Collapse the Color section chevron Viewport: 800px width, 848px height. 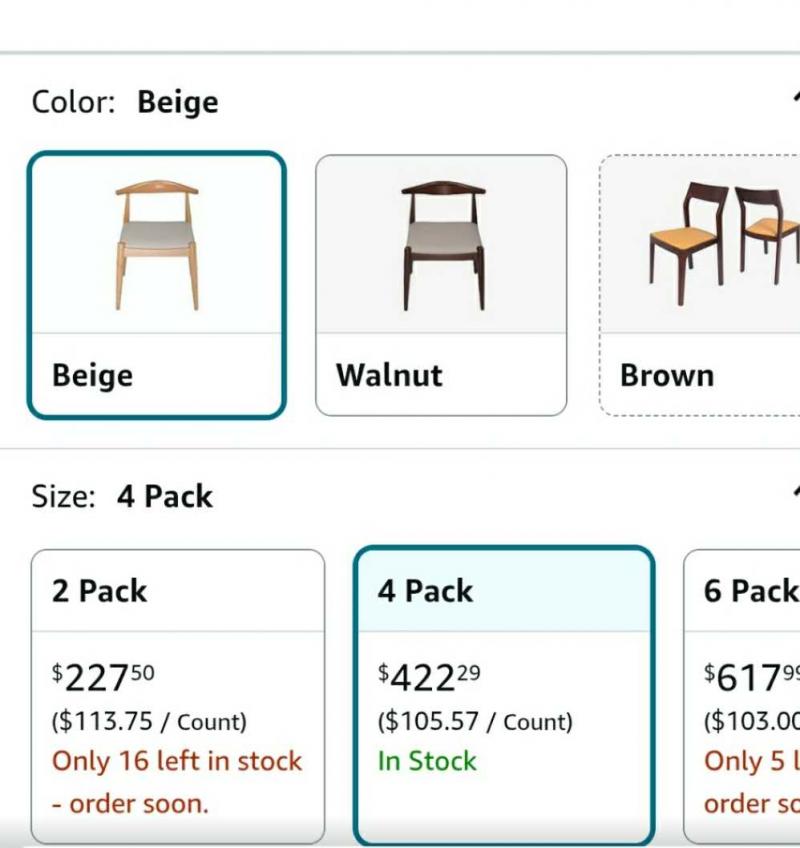point(795,98)
